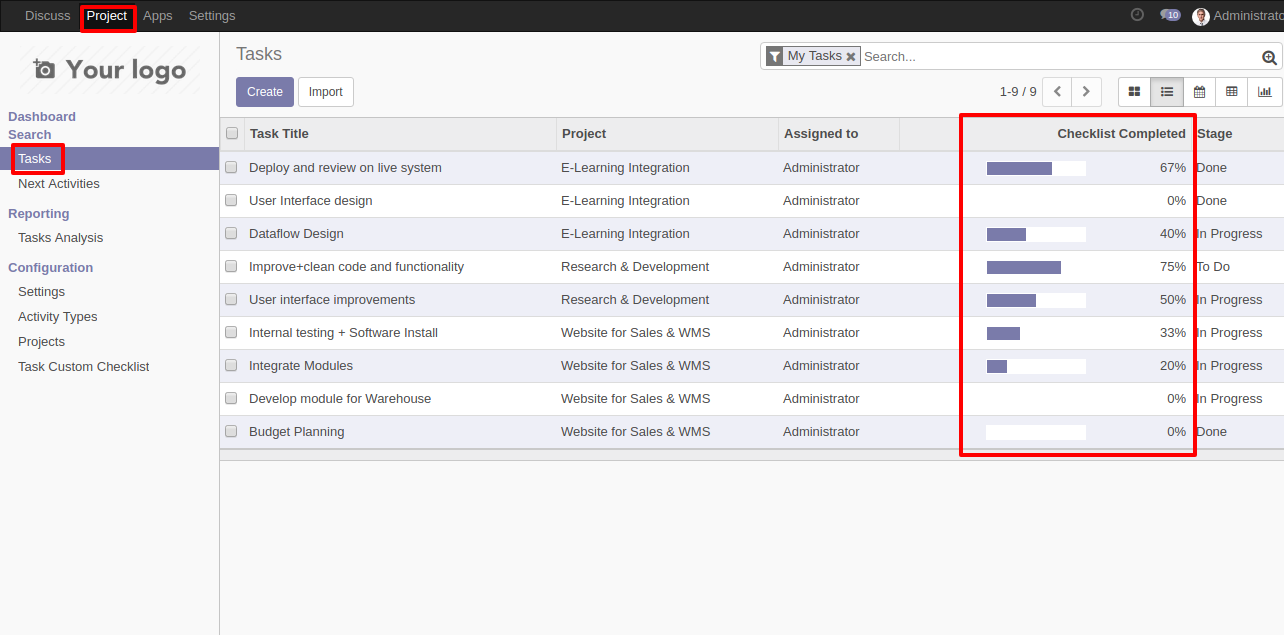Click the search magnifier icon
This screenshot has height=635, width=1284.
click(1270, 57)
